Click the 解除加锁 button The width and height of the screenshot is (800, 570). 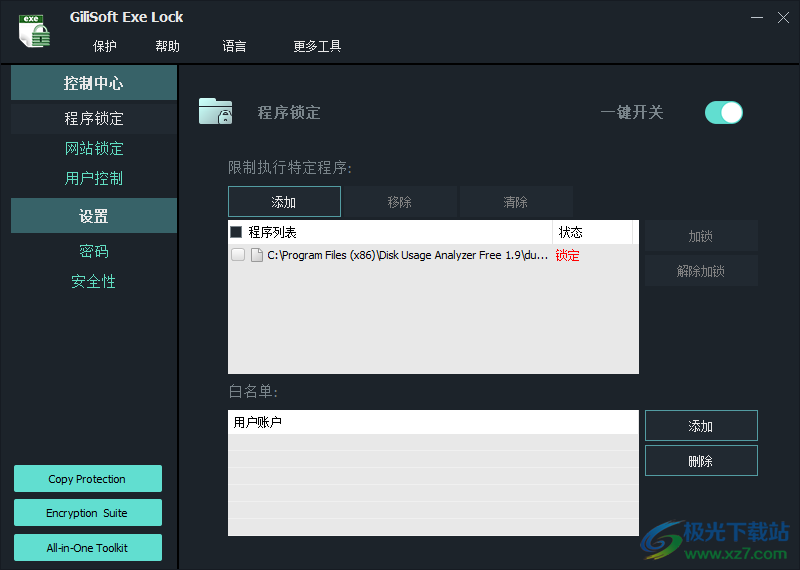(x=701, y=270)
